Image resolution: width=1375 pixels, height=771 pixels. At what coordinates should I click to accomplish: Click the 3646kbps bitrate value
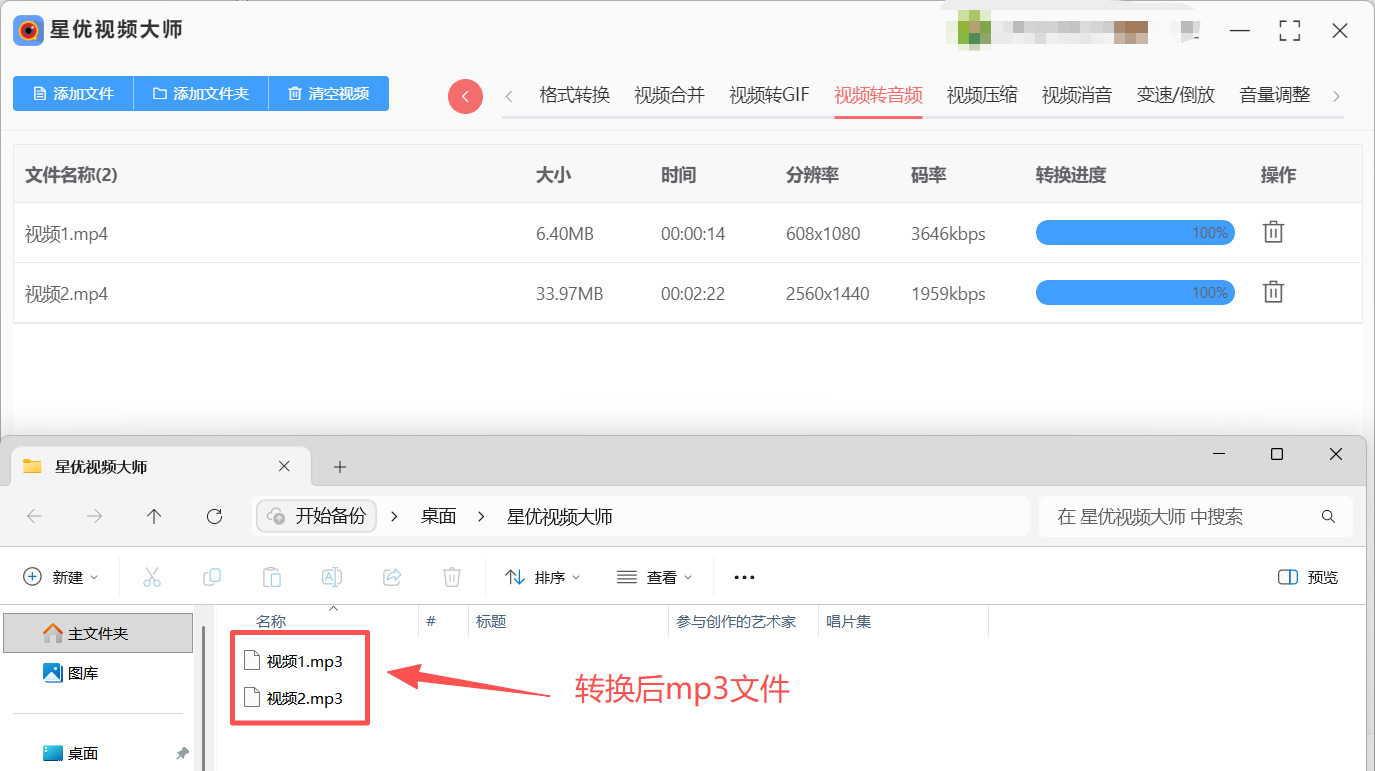(x=948, y=234)
